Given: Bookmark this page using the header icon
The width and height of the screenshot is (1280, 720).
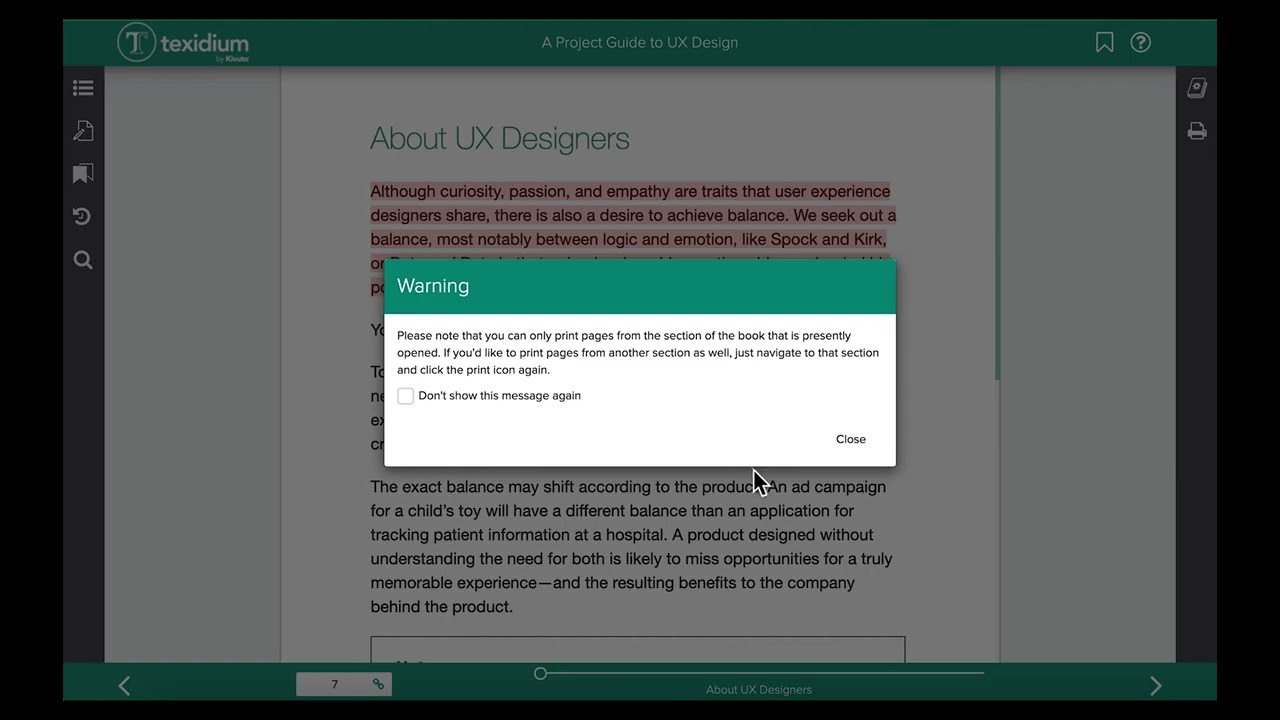Looking at the screenshot, I should [x=1104, y=42].
